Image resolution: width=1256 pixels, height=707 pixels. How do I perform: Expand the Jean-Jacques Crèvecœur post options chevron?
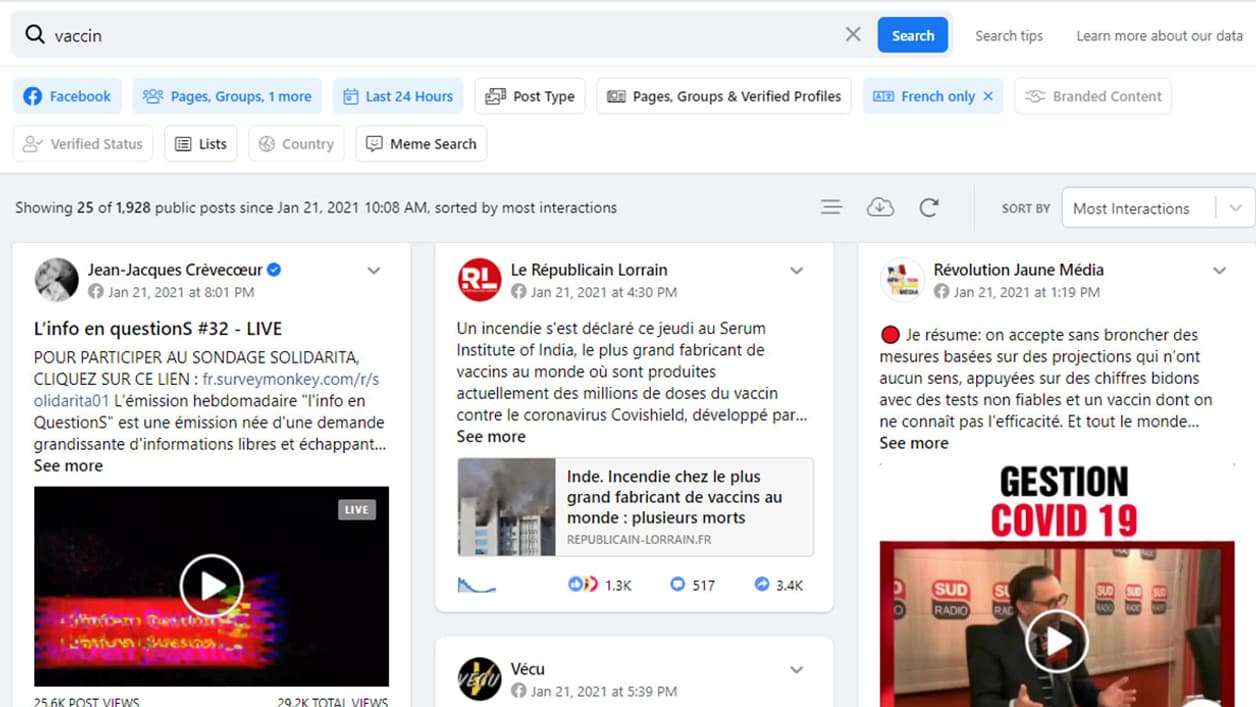[x=374, y=270]
